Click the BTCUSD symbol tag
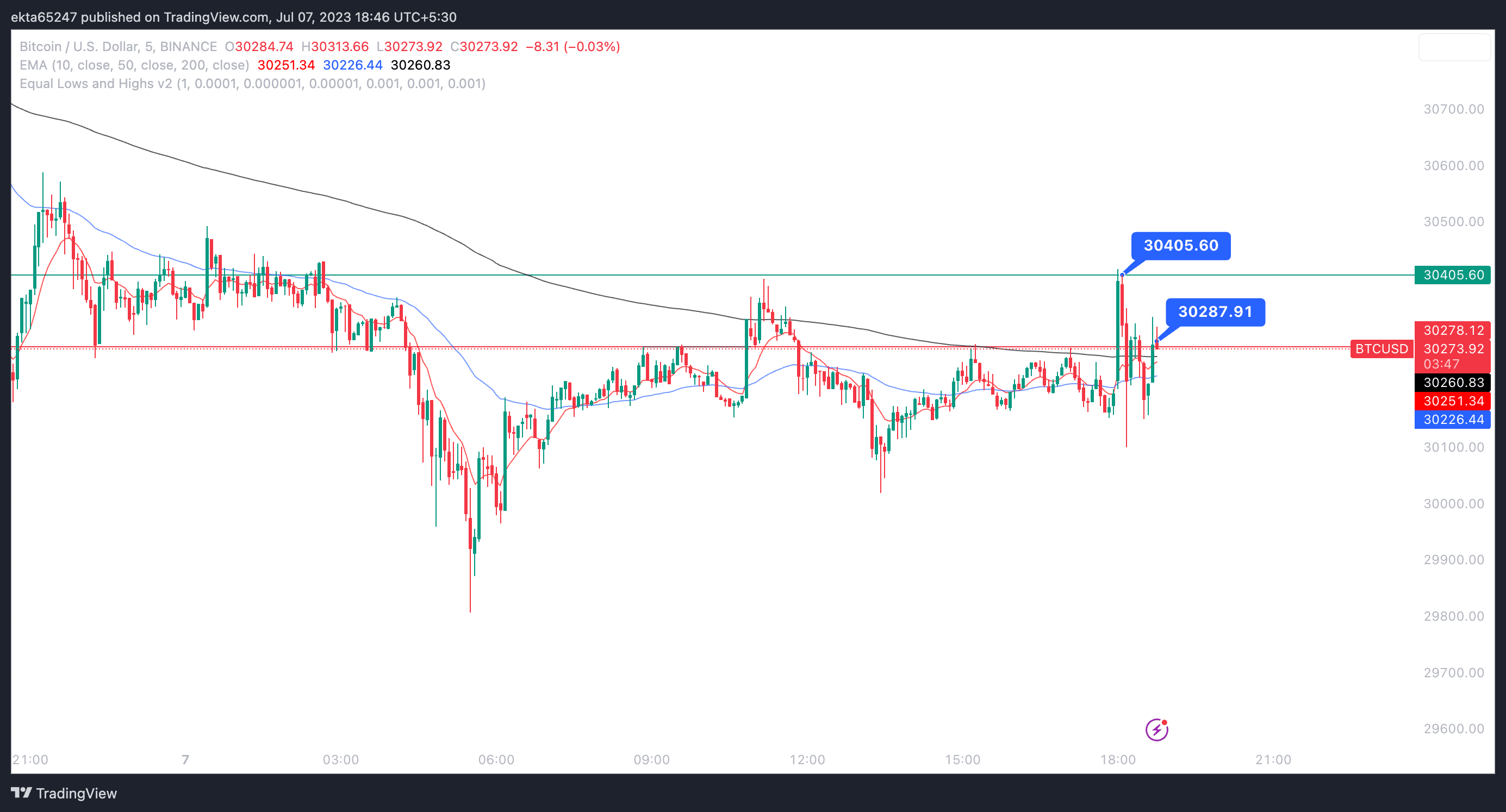Image resolution: width=1506 pixels, height=812 pixels. 1381,349
